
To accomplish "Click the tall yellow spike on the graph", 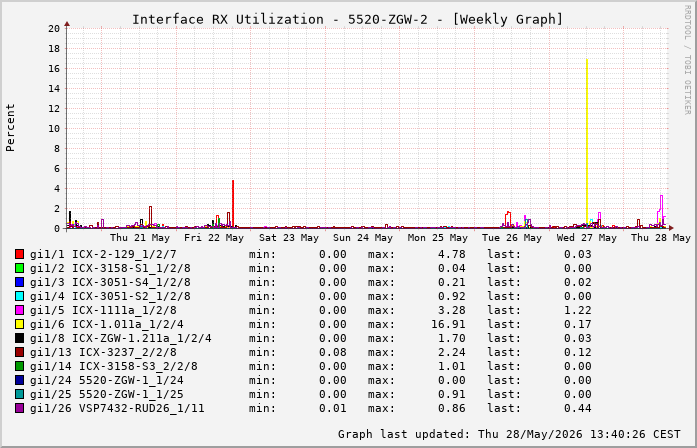I will pos(587,142).
